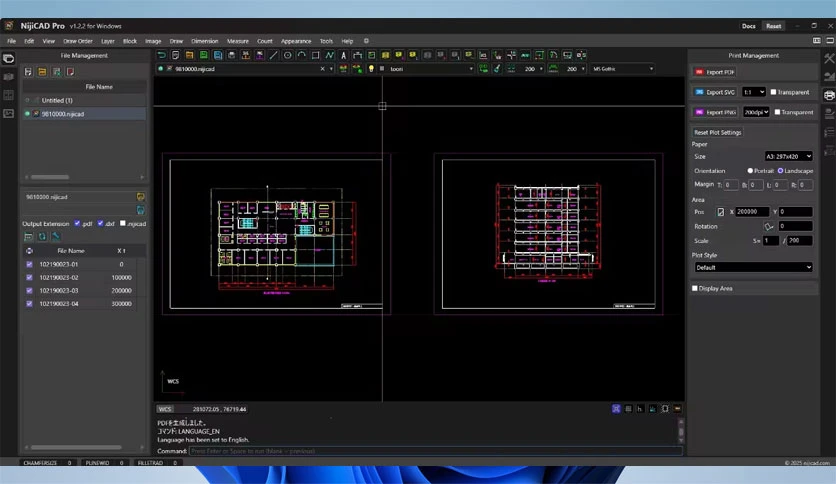The width and height of the screenshot is (836, 484).
Task: Click the pick position icon beside Pos
Action: [720, 212]
